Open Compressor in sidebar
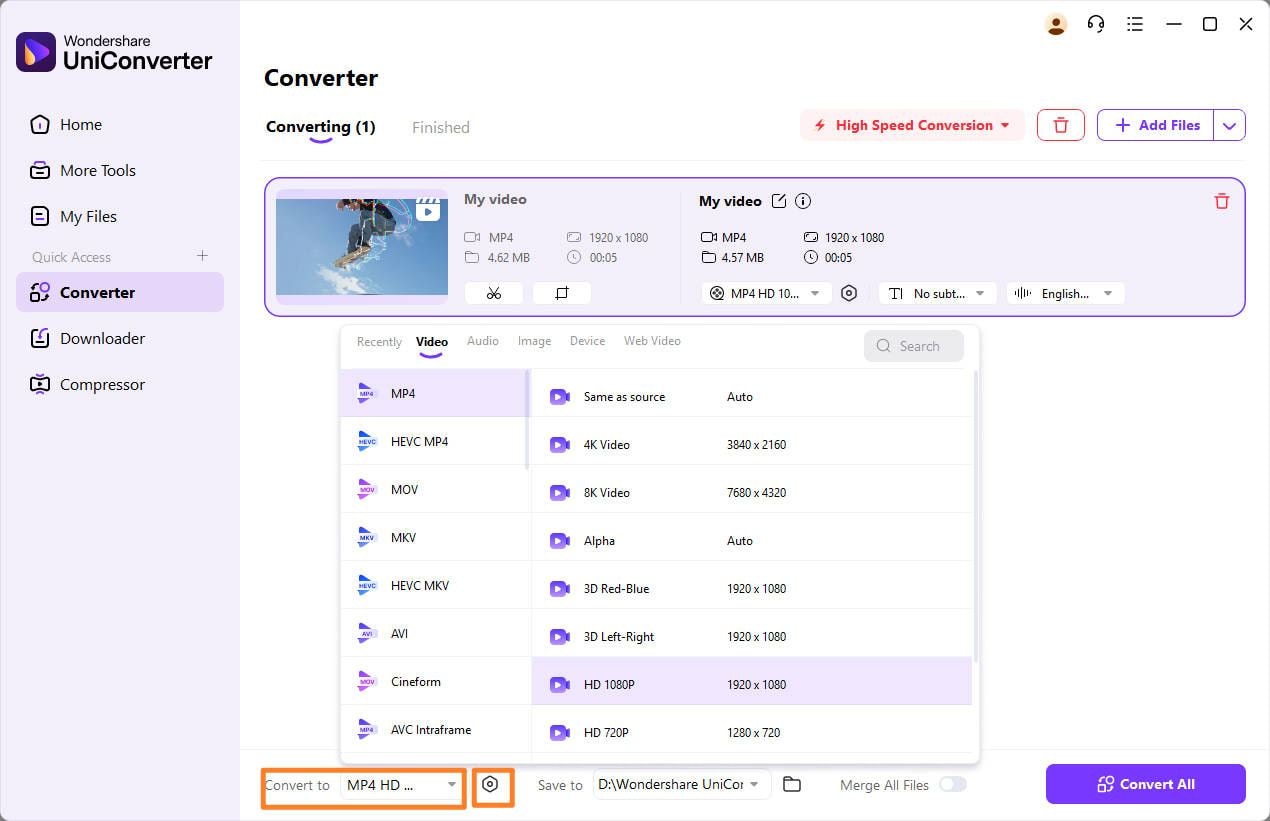The width and height of the screenshot is (1270, 821). [120, 384]
